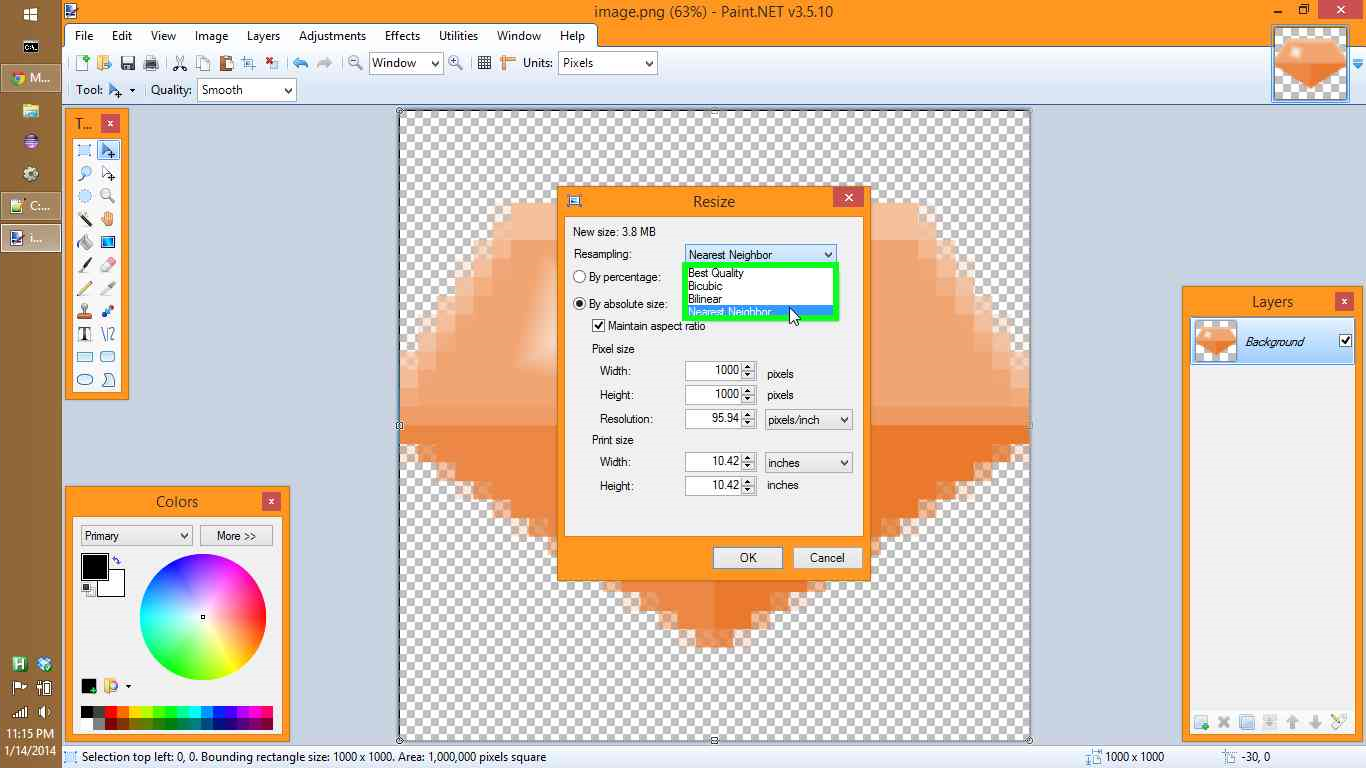
Task: Click the Save icon in toolbar
Action: 128,63
